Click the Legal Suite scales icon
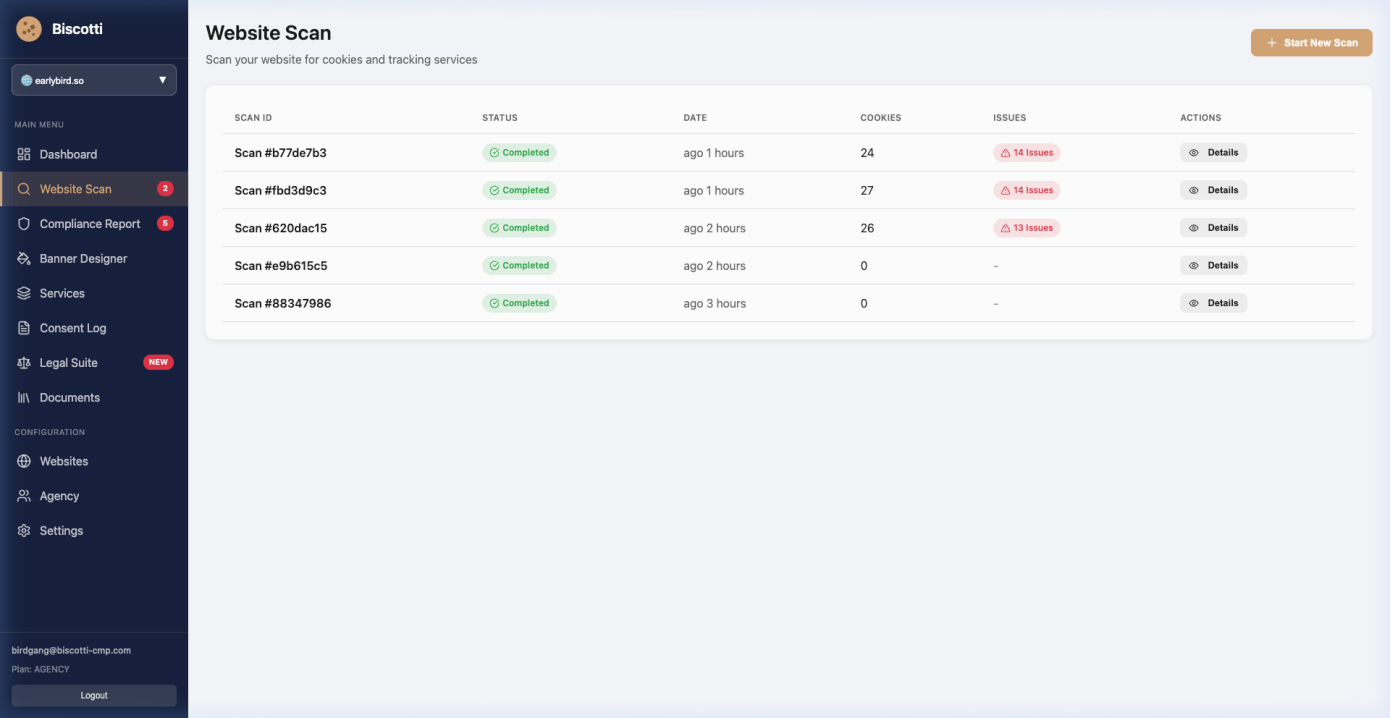Screen dimensions: 1390x718 (24, 363)
